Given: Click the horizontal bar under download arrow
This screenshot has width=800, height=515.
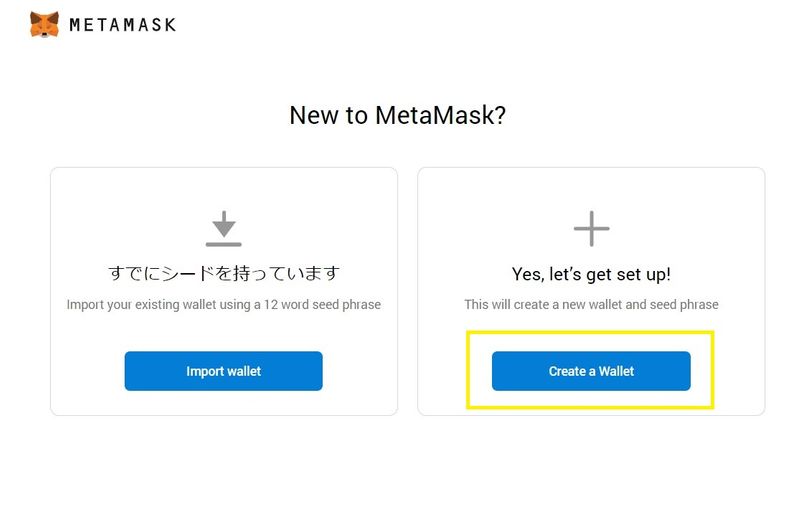Looking at the screenshot, I should pos(223,243).
